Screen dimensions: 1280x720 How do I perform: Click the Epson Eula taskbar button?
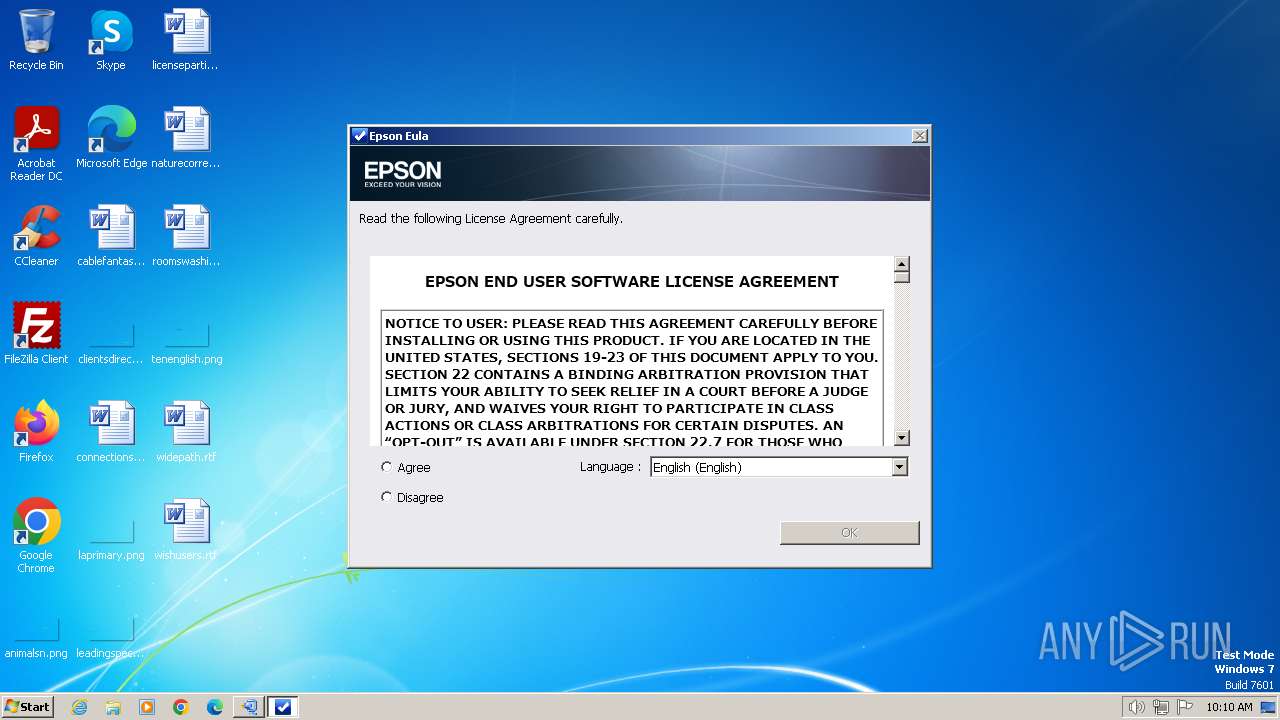click(x=283, y=707)
